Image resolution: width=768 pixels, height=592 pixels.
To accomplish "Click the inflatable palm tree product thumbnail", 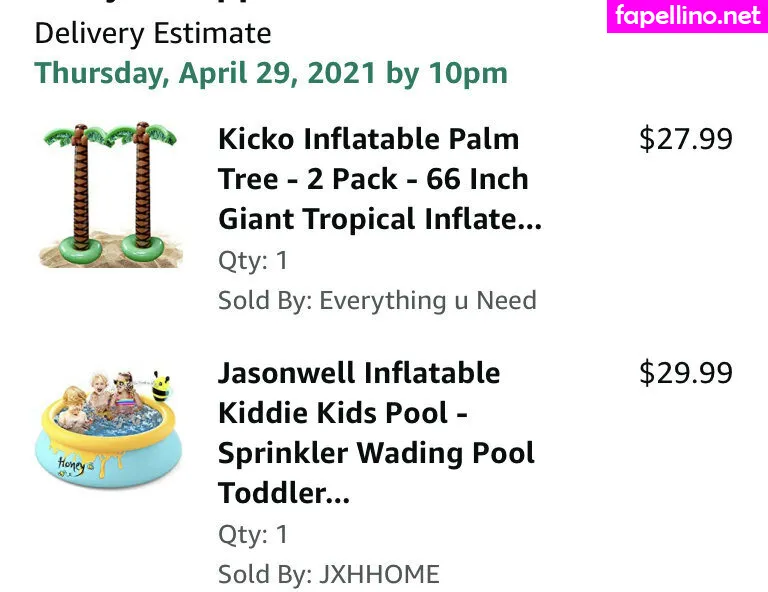I will click(110, 194).
